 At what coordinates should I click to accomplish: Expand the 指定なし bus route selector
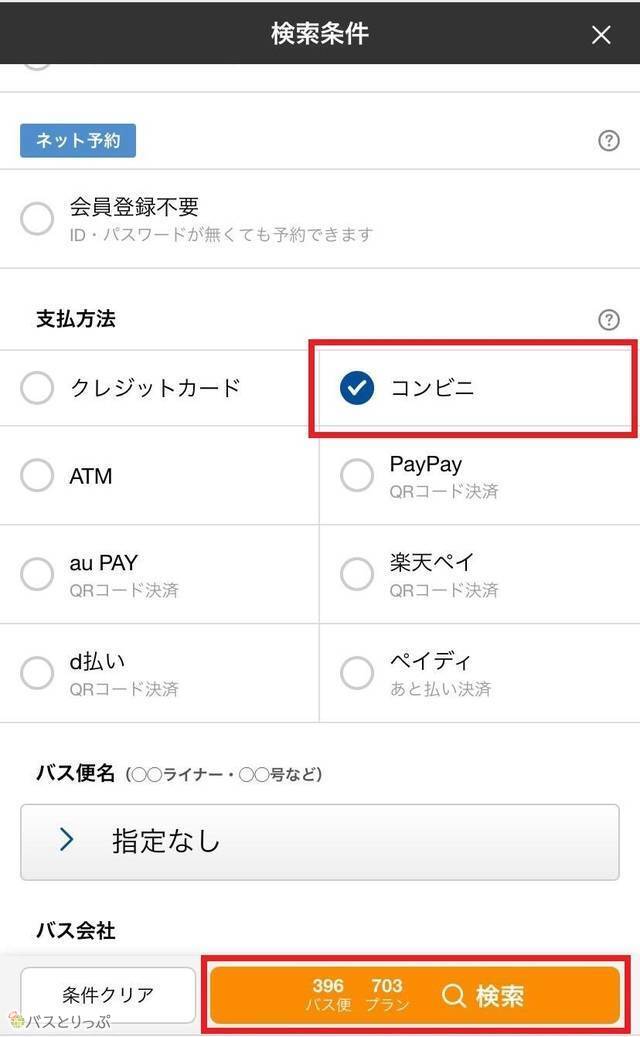pos(320,841)
